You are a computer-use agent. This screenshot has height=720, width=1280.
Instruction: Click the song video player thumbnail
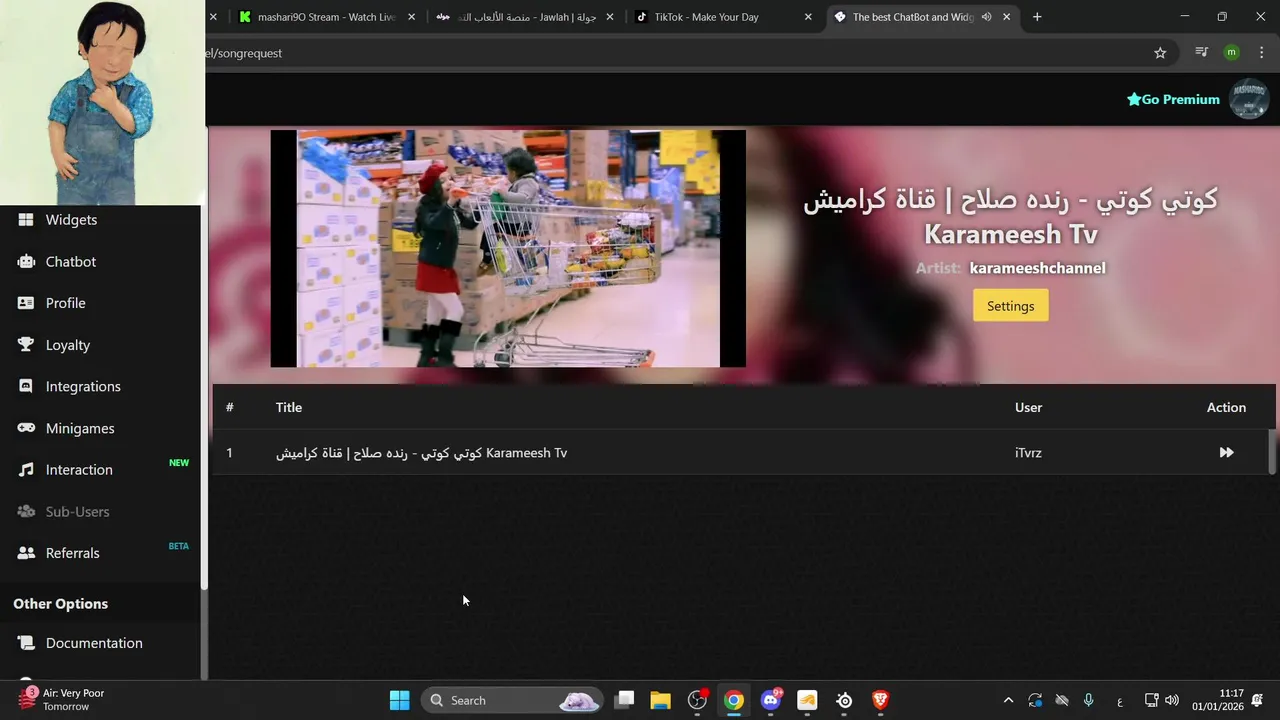[508, 248]
